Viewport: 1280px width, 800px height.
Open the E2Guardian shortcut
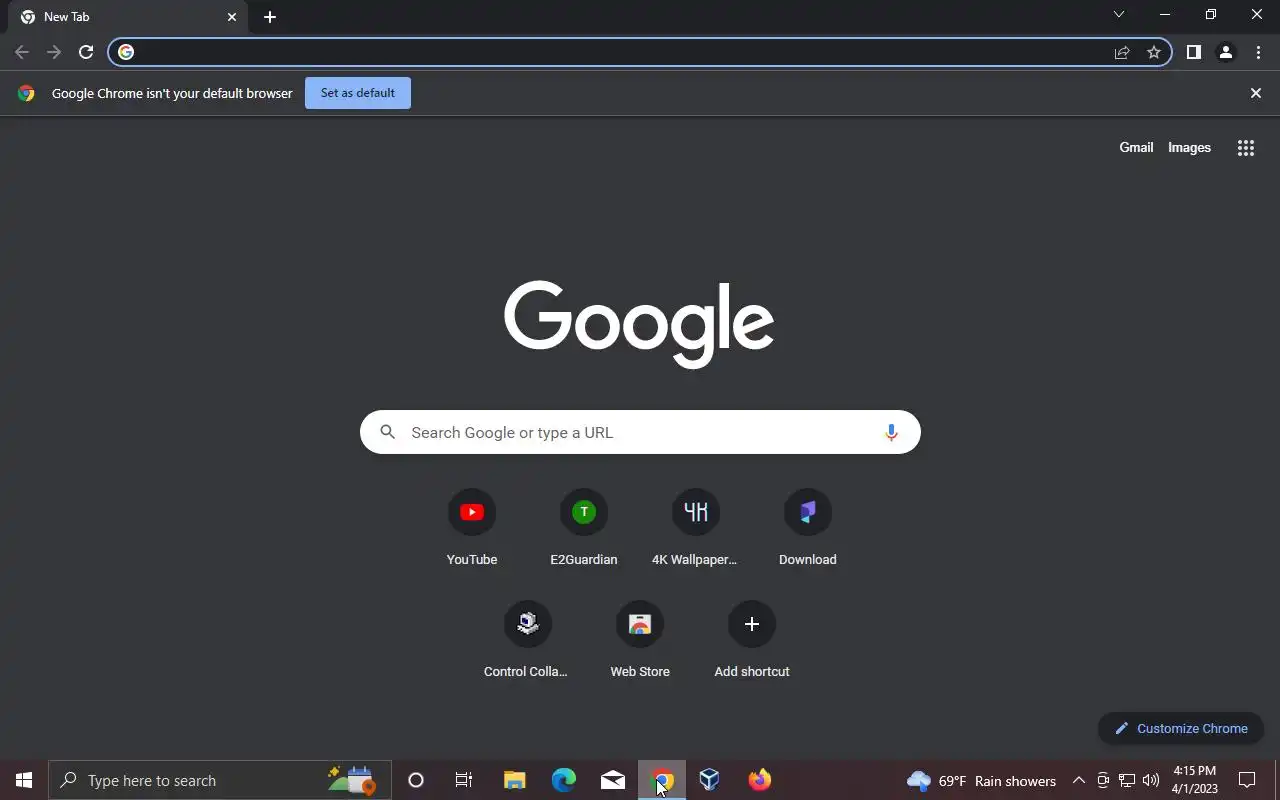click(x=584, y=528)
